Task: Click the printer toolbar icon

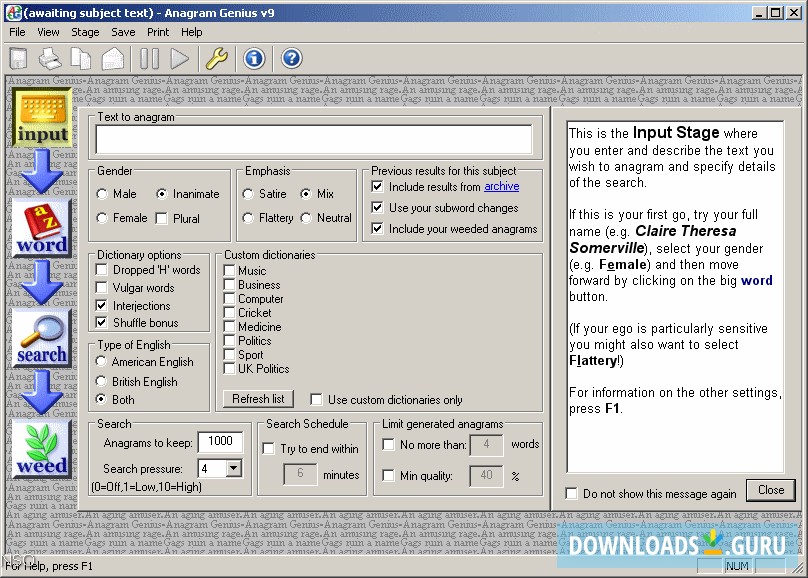Action: (50, 58)
